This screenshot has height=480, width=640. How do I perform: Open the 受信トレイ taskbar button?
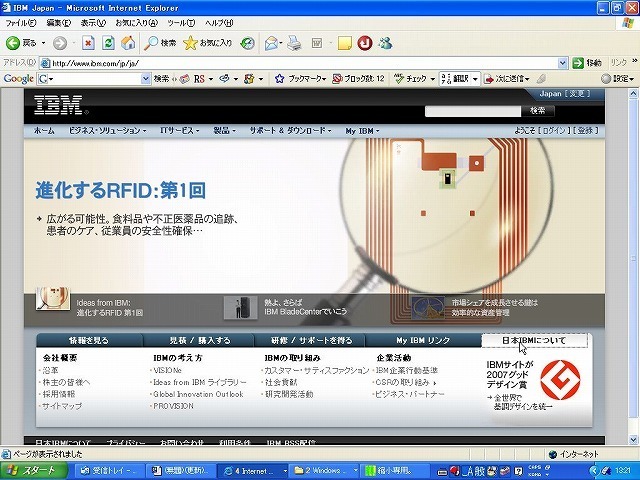(108, 471)
